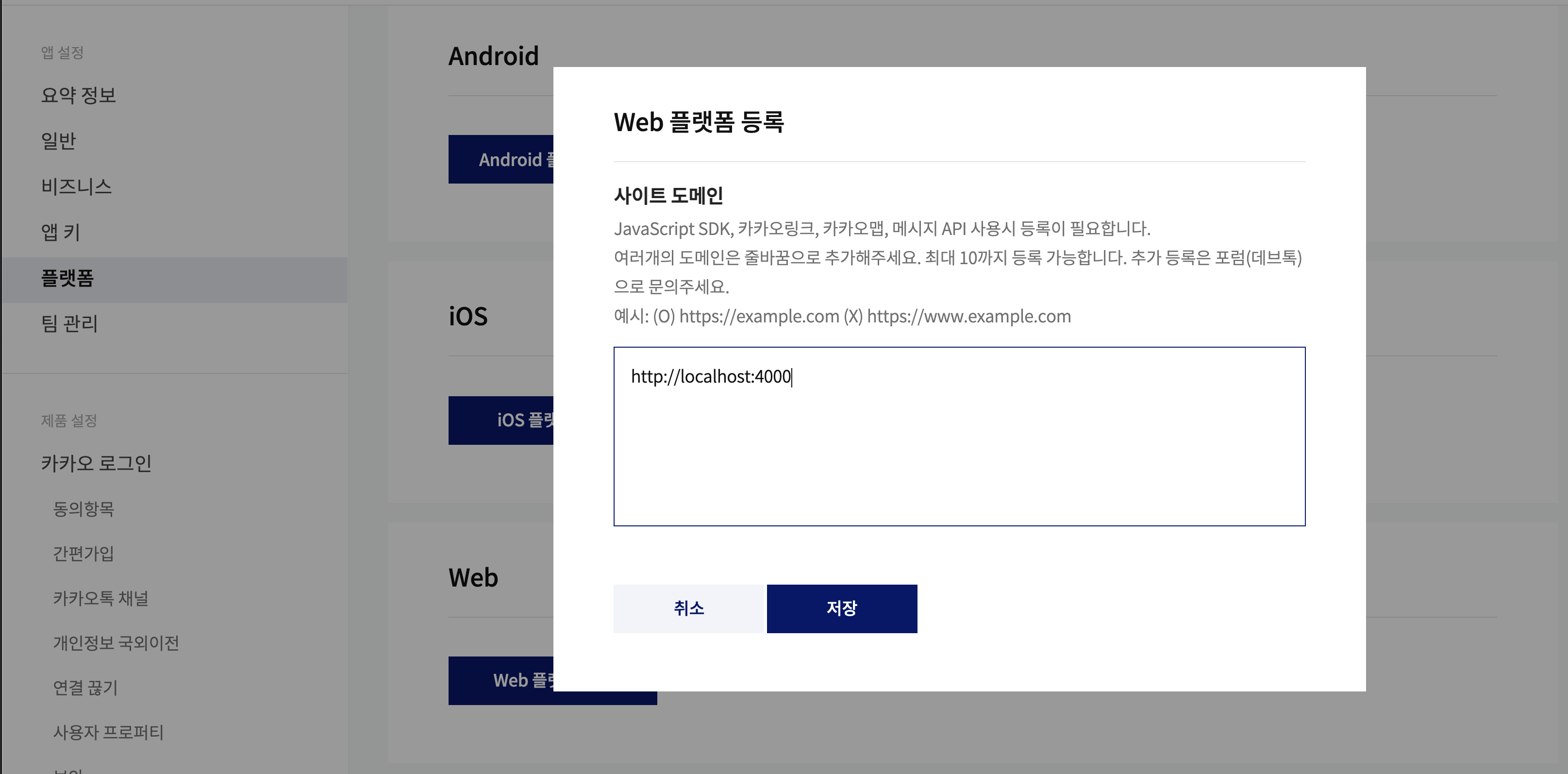Open 비즈니스 sidebar menu item

(x=76, y=186)
